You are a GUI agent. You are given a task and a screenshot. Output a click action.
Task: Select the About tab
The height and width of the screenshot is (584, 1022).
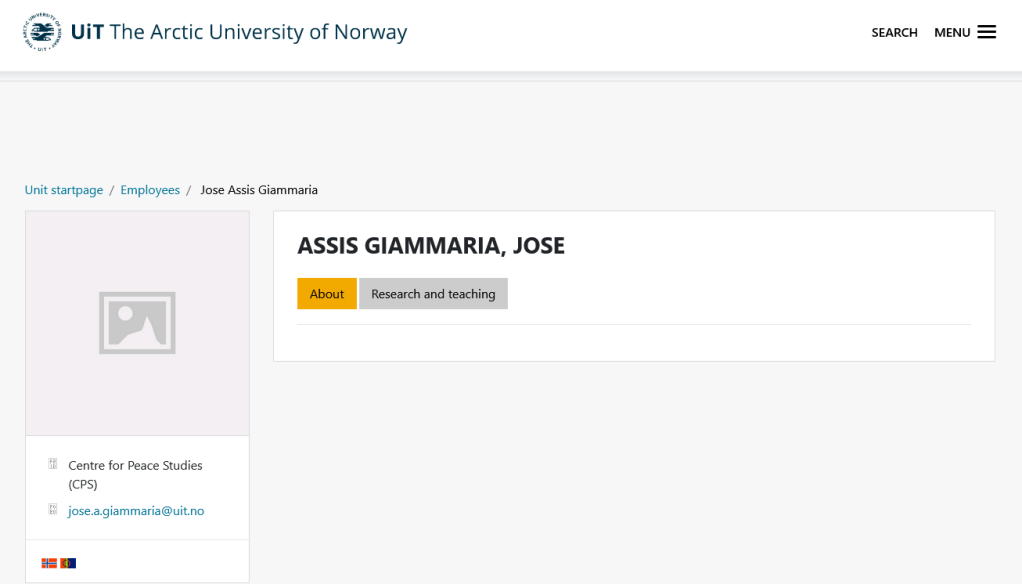[x=327, y=294]
